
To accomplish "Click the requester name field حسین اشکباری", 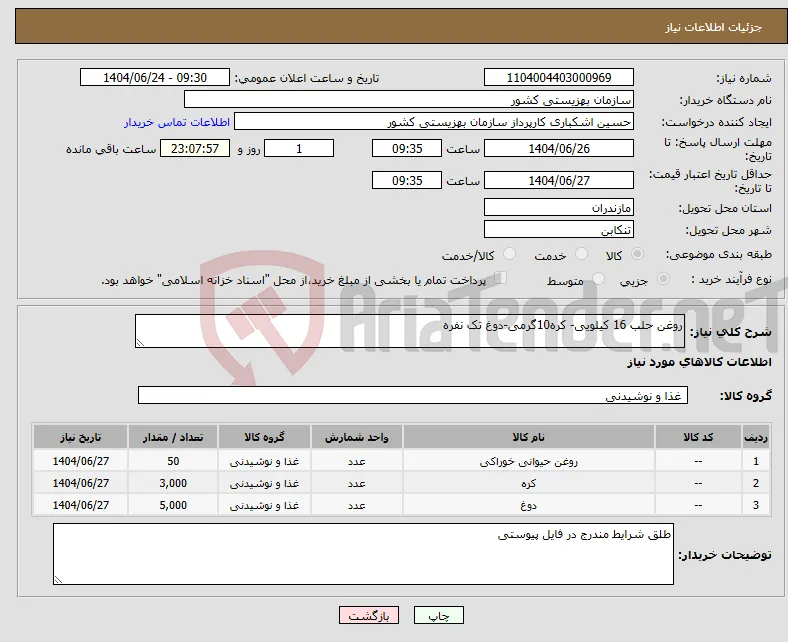I will (x=434, y=122).
